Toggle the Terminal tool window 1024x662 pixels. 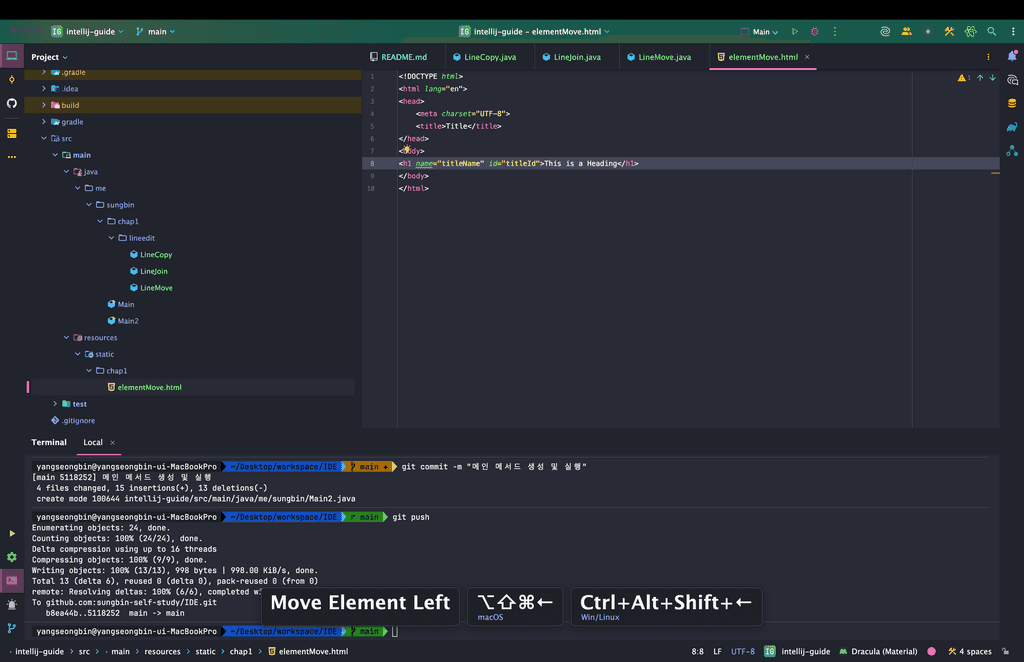coord(12,580)
